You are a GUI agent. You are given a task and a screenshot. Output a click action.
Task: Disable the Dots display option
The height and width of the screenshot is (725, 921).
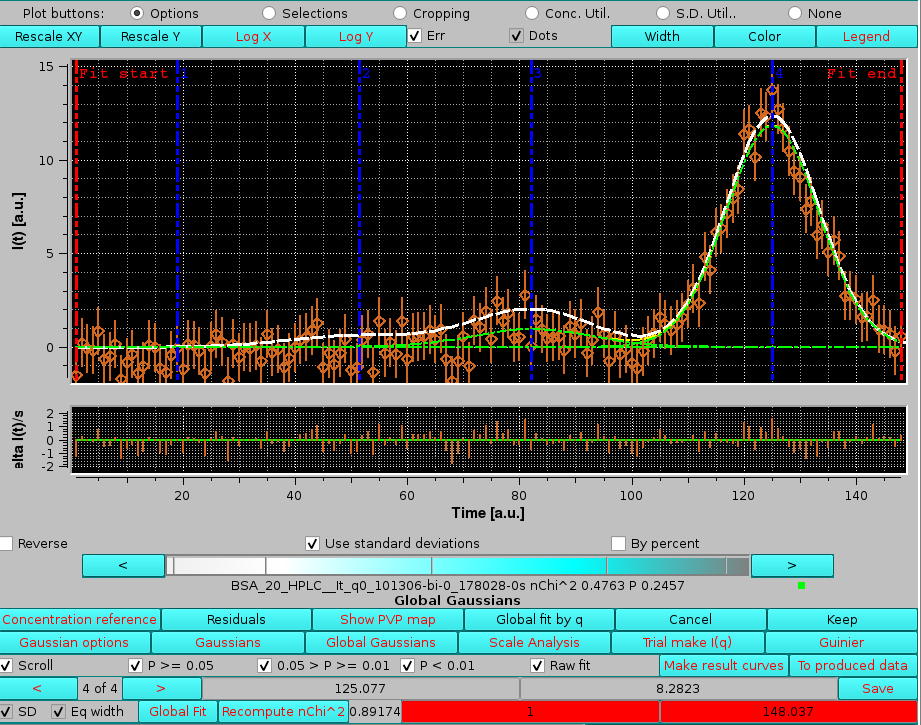(x=516, y=36)
